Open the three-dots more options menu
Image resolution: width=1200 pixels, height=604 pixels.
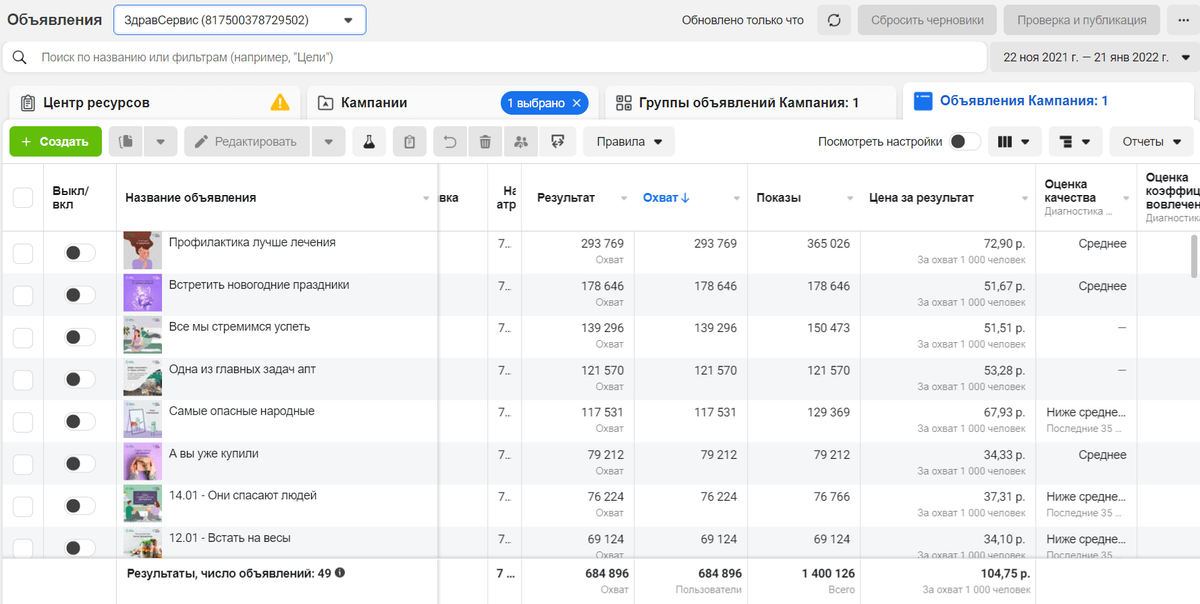1184,20
